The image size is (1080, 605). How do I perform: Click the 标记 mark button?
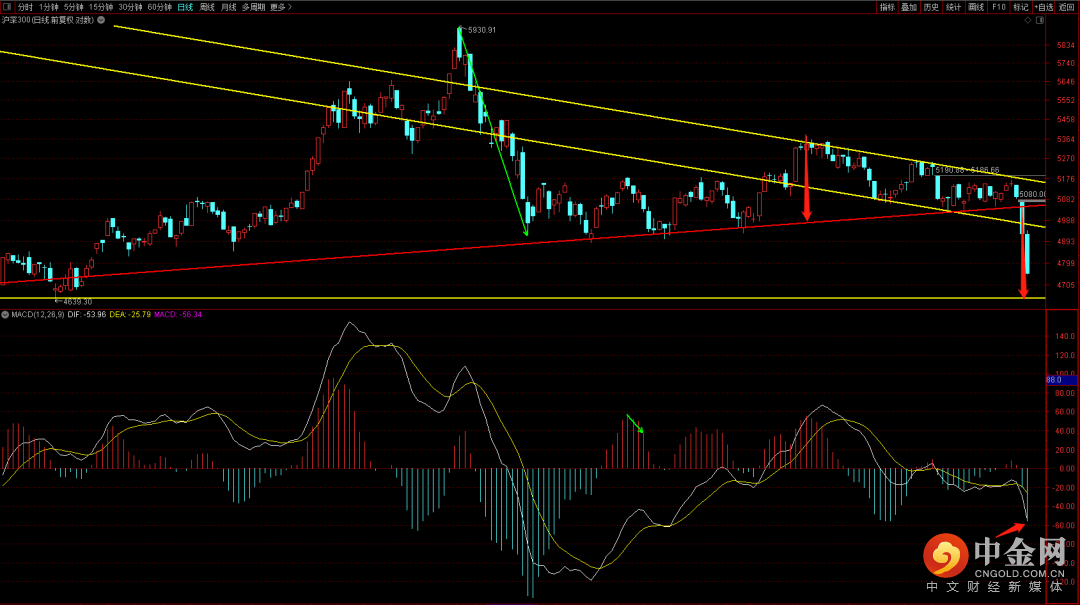coord(1021,7)
